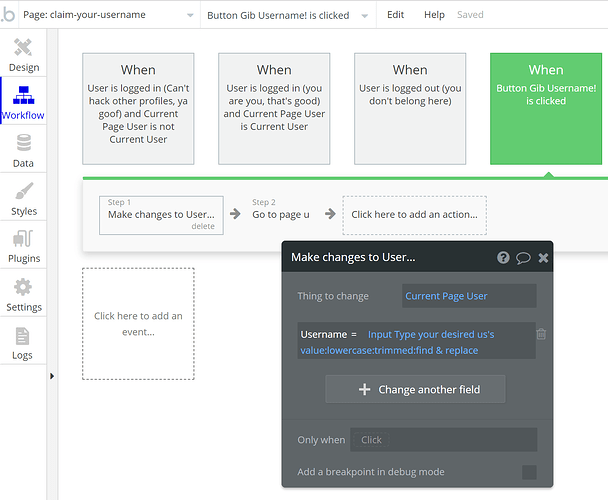Screen dimensions: 608x500
Task: Close the Make changes to User panel
Action: tap(543, 258)
